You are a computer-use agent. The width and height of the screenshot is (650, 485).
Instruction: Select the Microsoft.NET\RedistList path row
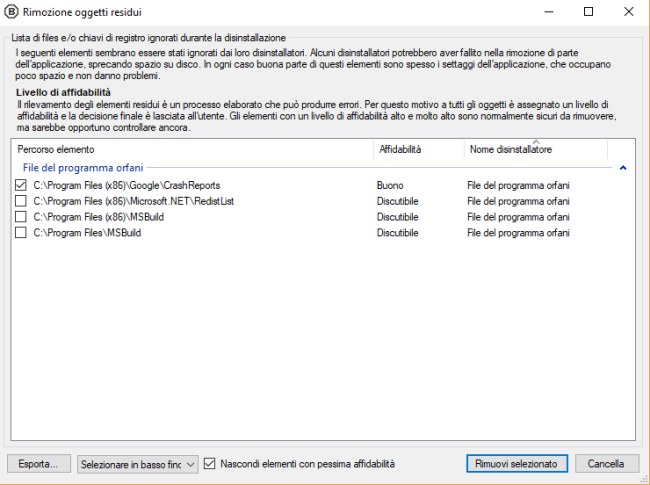click(133, 202)
